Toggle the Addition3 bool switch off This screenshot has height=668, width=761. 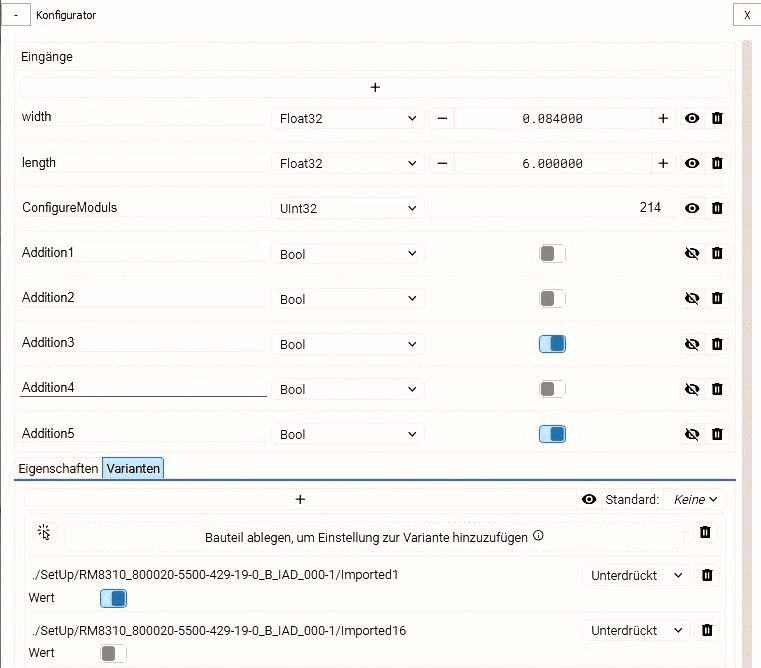click(x=552, y=344)
